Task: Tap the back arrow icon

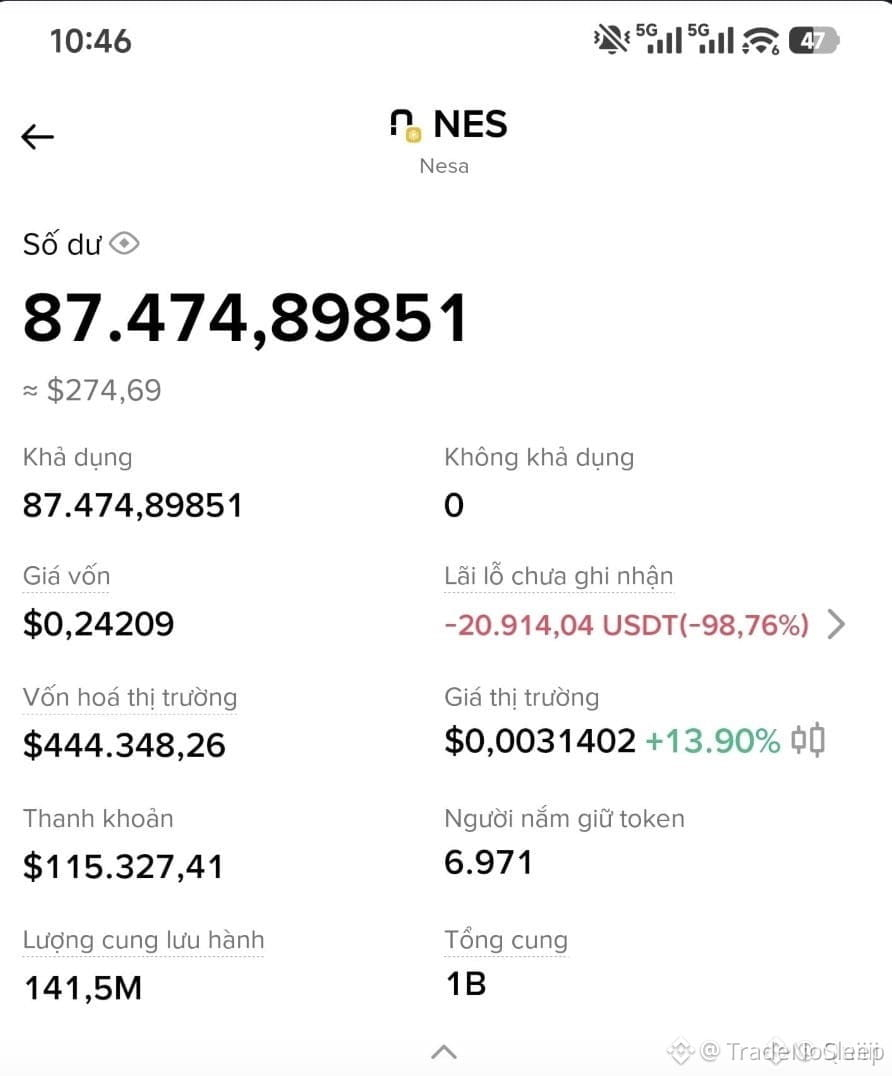Action: tap(37, 137)
